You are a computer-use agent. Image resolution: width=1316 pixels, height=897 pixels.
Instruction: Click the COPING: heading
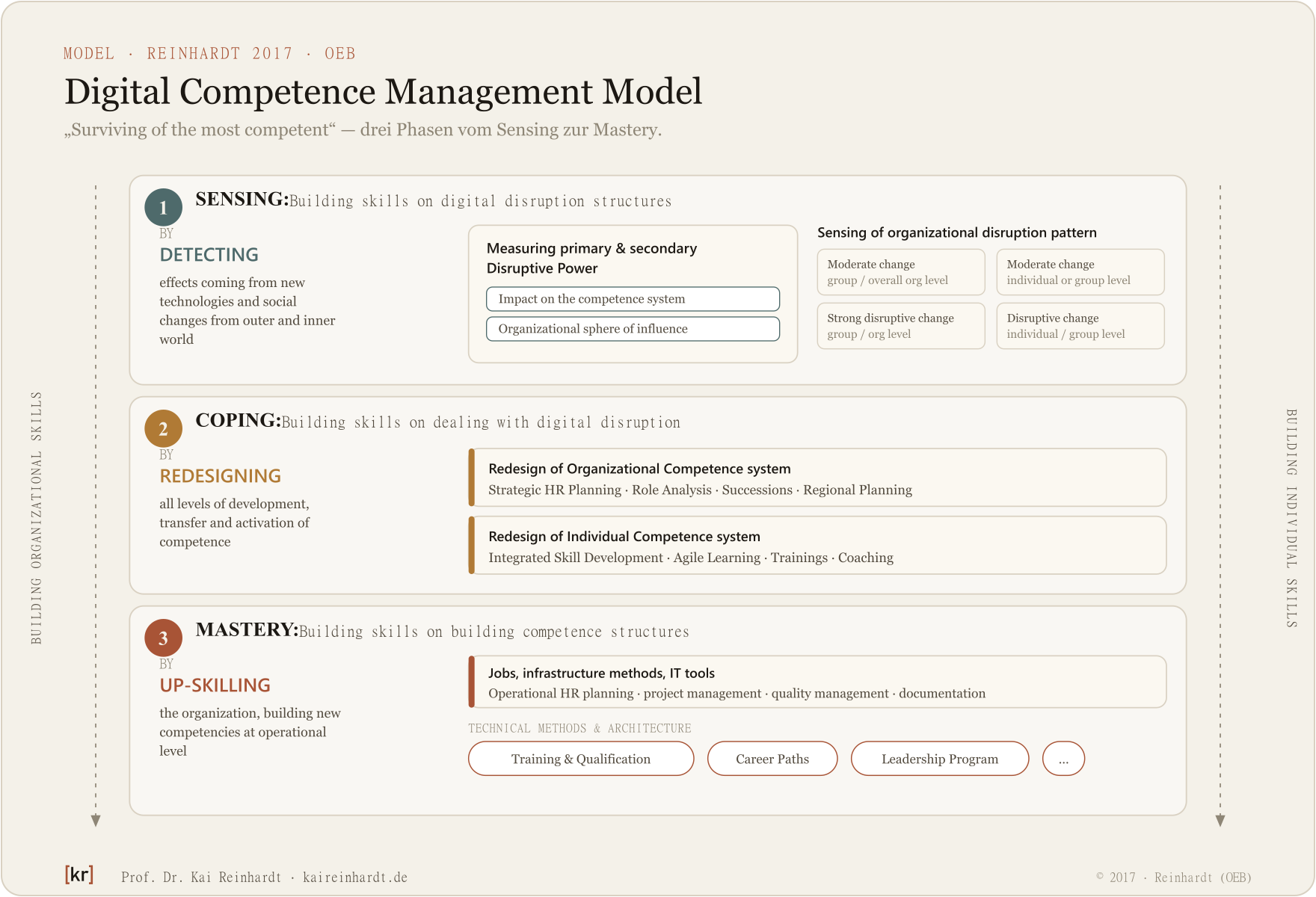[x=238, y=420]
